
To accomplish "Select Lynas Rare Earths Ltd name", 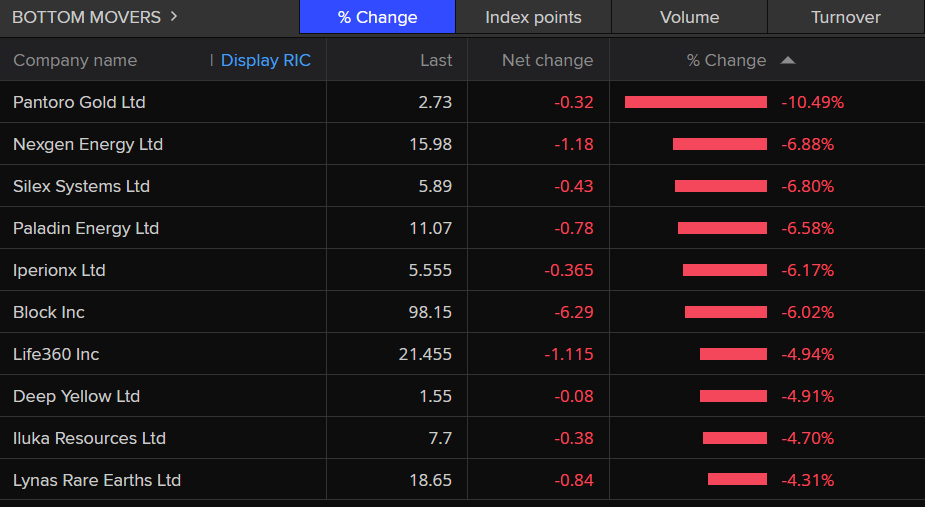I will pyautogui.click(x=97, y=480).
